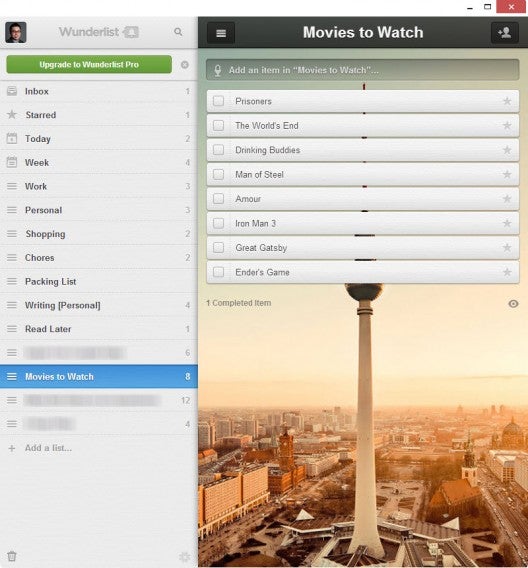Image resolution: width=528 pixels, height=568 pixels.
Task: Select the Packing List
Action: pos(99,281)
